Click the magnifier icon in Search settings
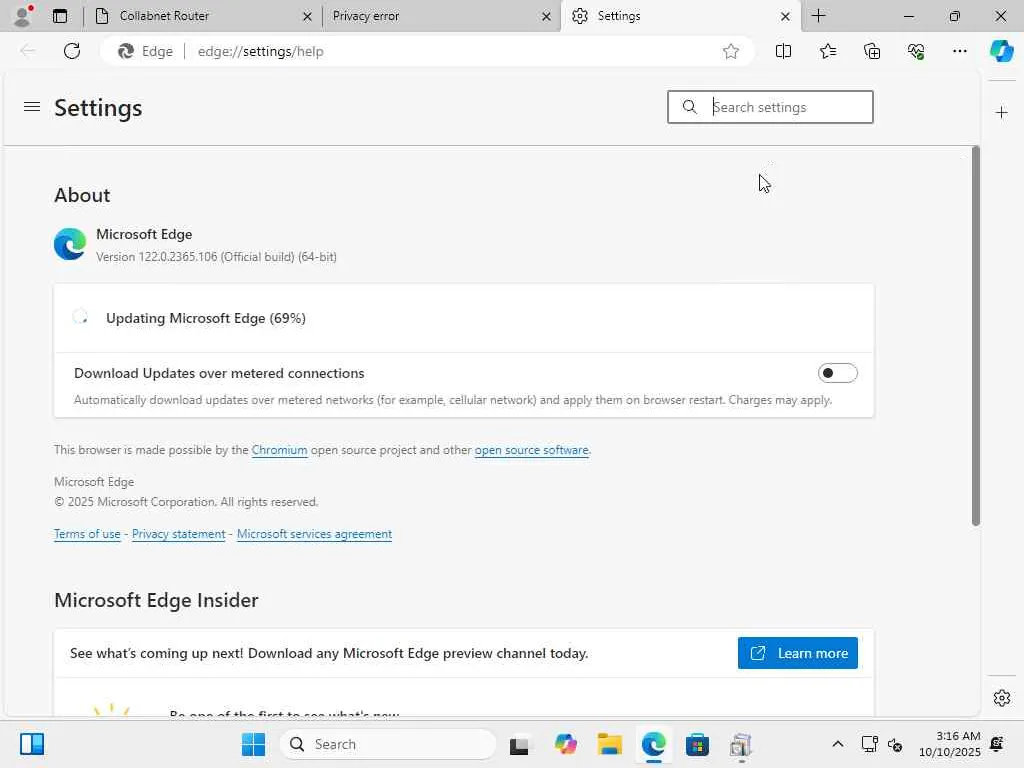The width and height of the screenshot is (1024, 768). [689, 106]
